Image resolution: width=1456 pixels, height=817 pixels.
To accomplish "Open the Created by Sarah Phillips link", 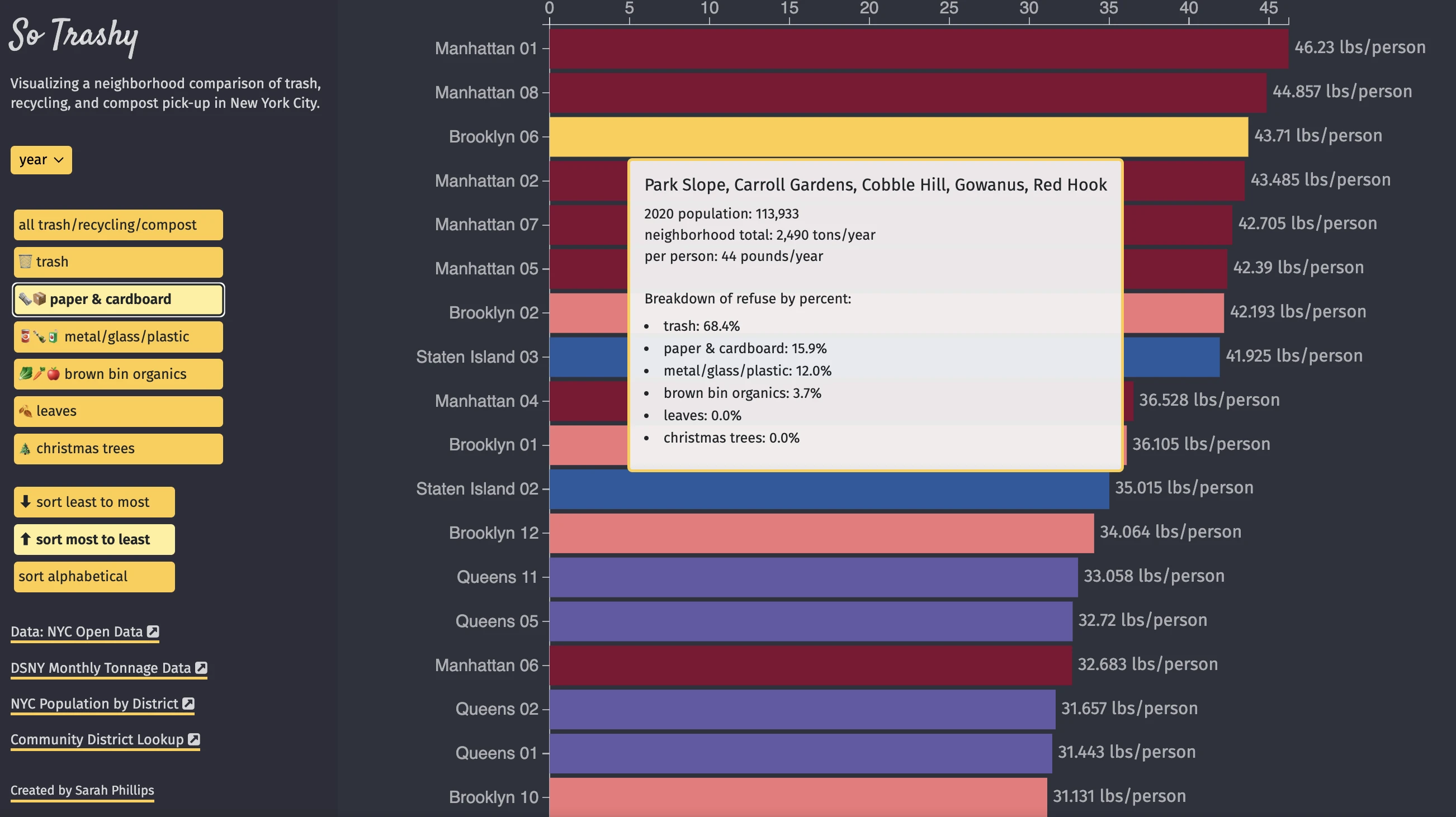I will [82, 790].
